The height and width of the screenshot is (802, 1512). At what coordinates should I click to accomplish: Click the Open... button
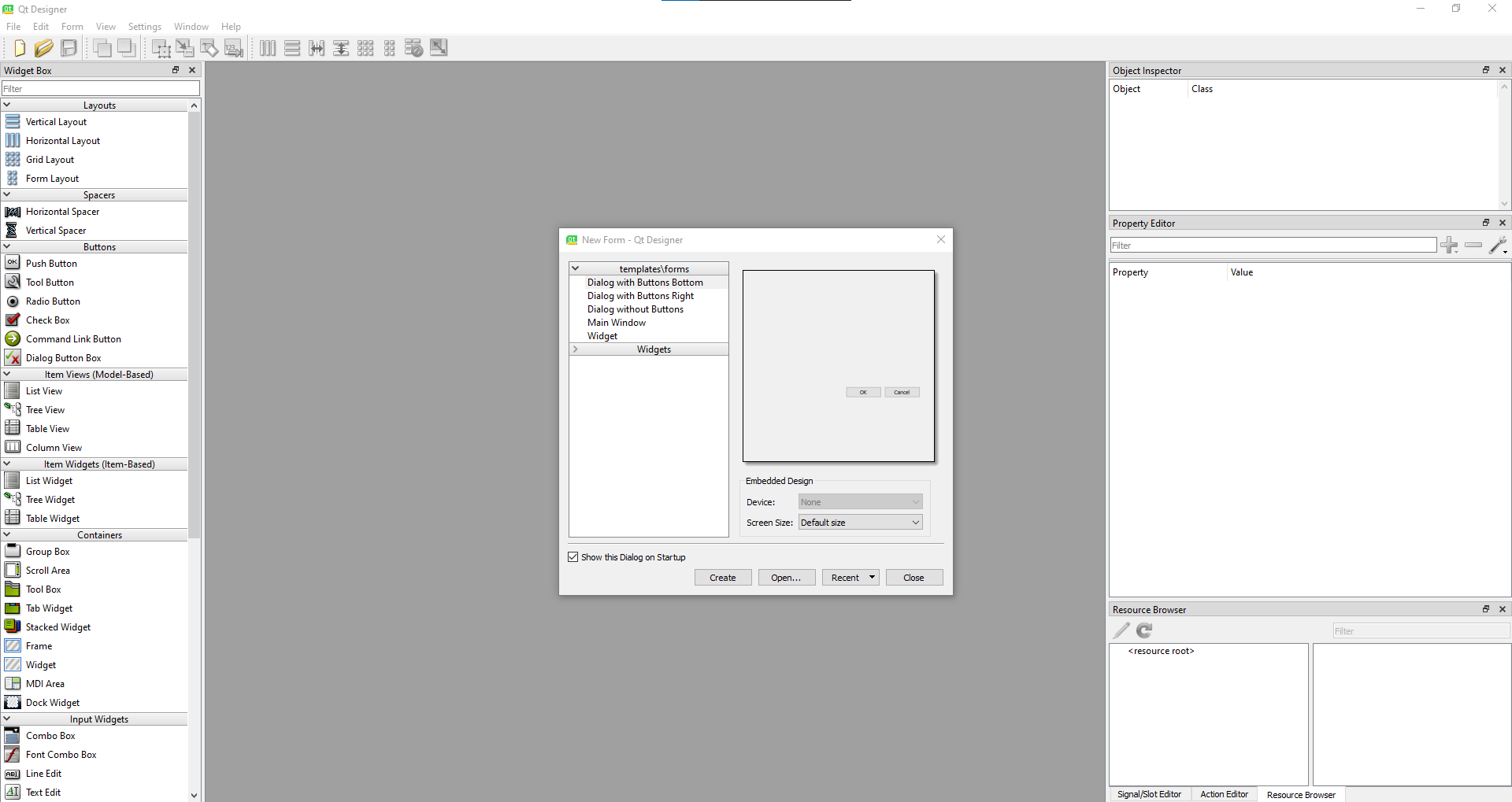point(787,578)
